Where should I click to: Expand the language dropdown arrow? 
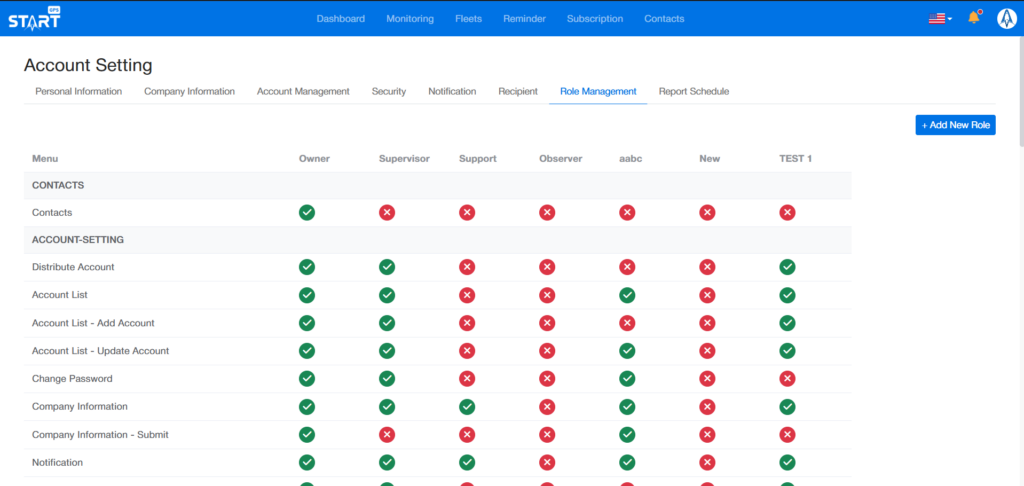950,19
